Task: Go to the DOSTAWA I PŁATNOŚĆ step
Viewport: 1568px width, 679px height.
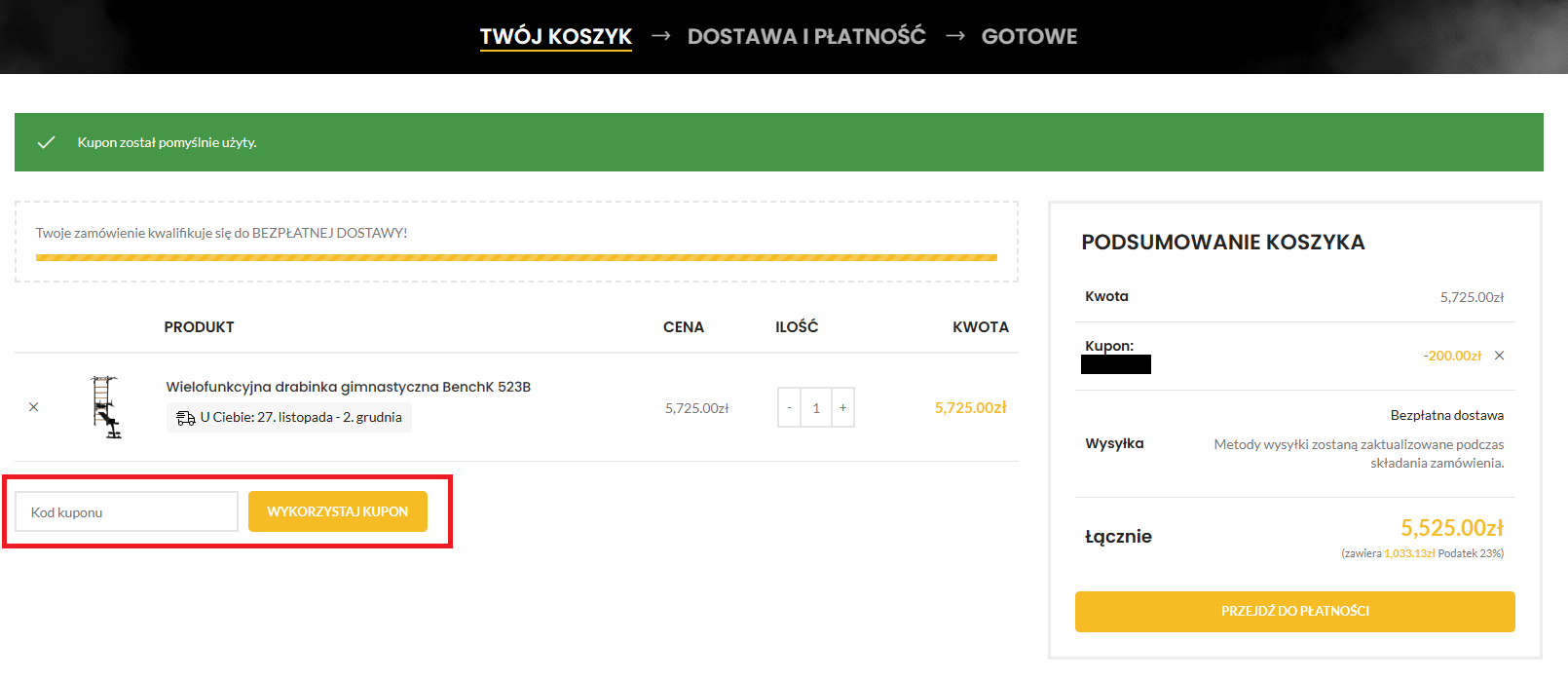Action: [x=806, y=36]
